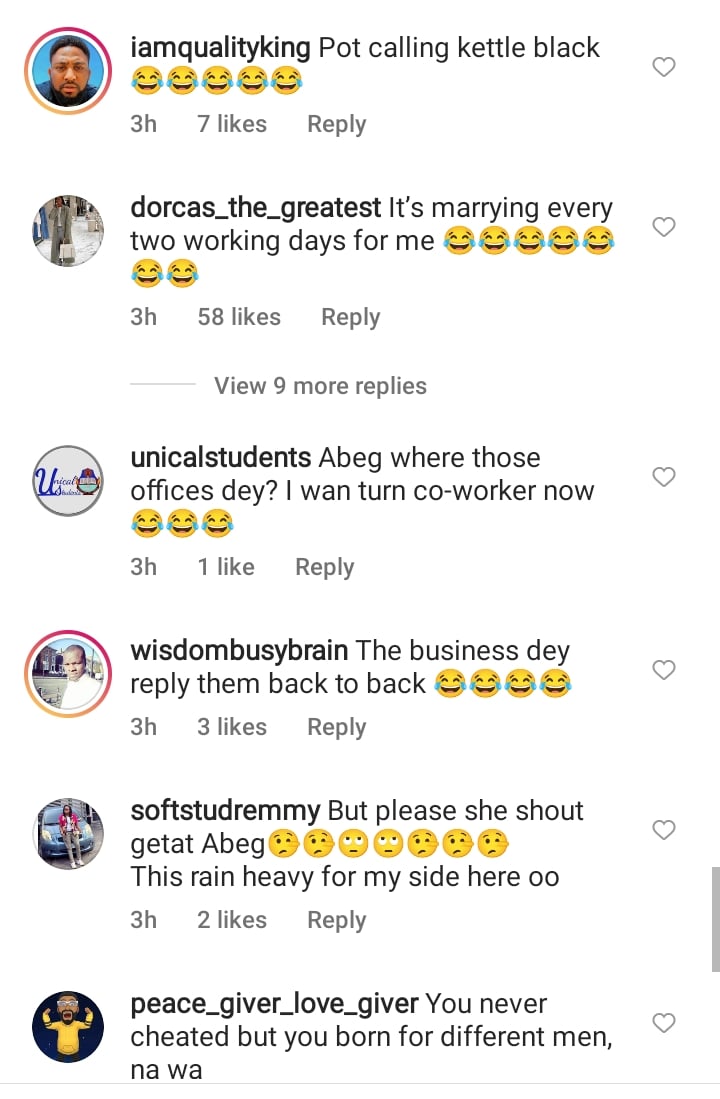Tap heart on dorcas_the_greatest's comment
This screenshot has height=1099, width=720.
[x=664, y=227]
